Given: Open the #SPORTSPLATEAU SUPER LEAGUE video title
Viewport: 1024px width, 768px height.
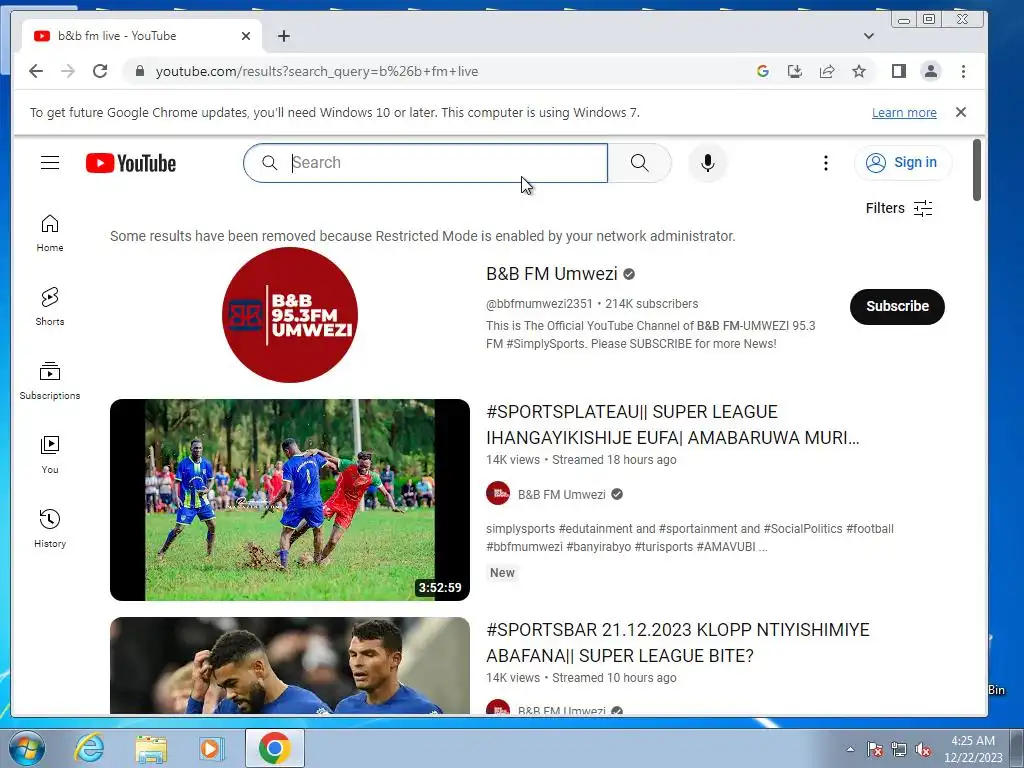Looking at the screenshot, I should 673,424.
